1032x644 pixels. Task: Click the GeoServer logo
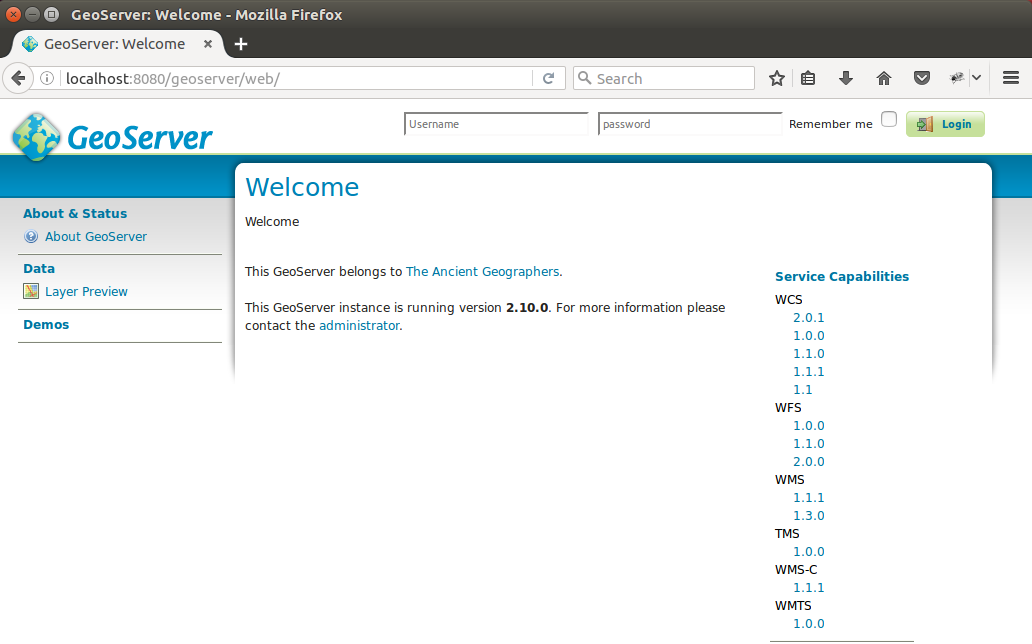pos(112,136)
